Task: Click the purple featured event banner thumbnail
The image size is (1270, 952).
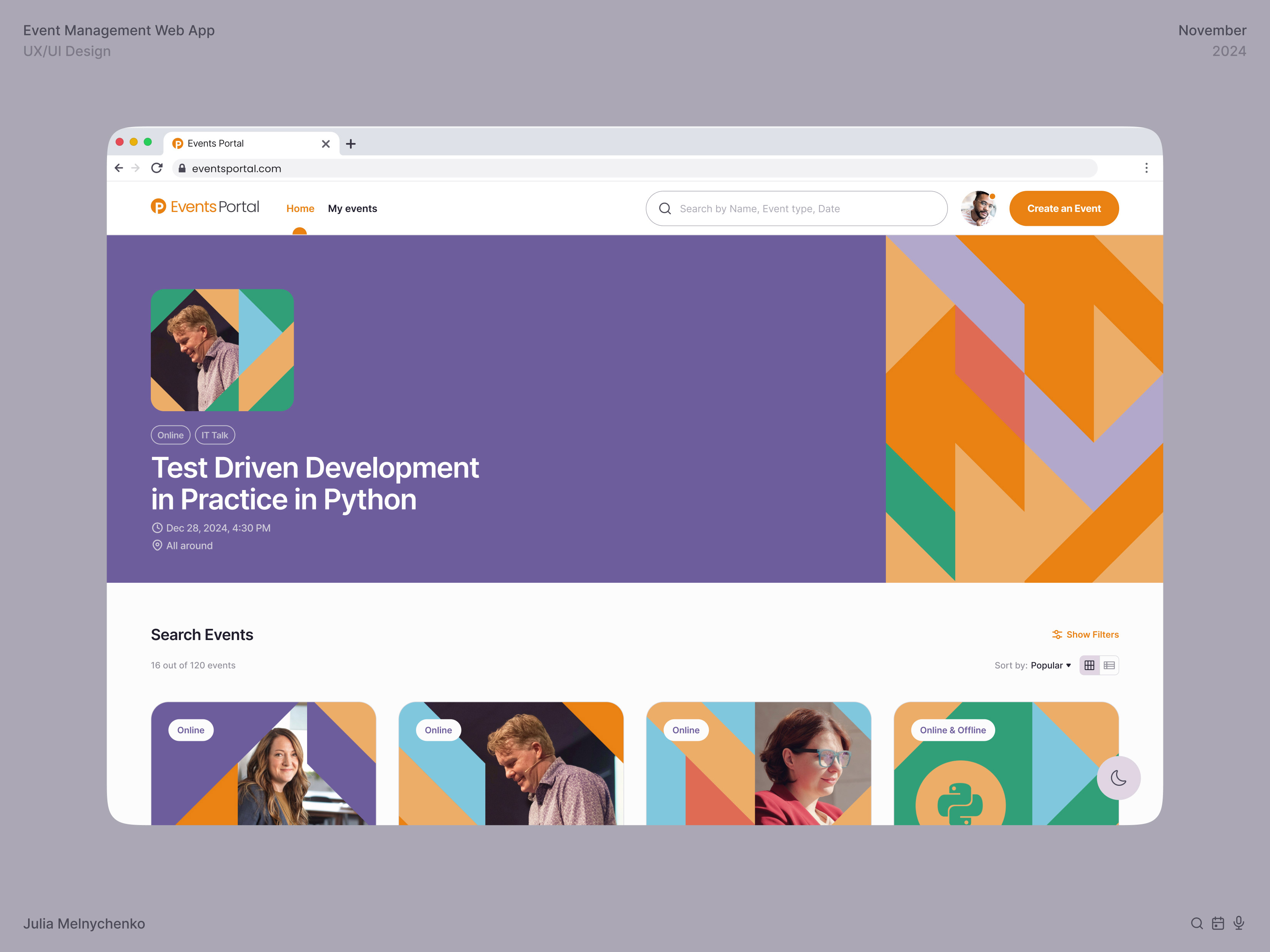Action: coord(222,350)
